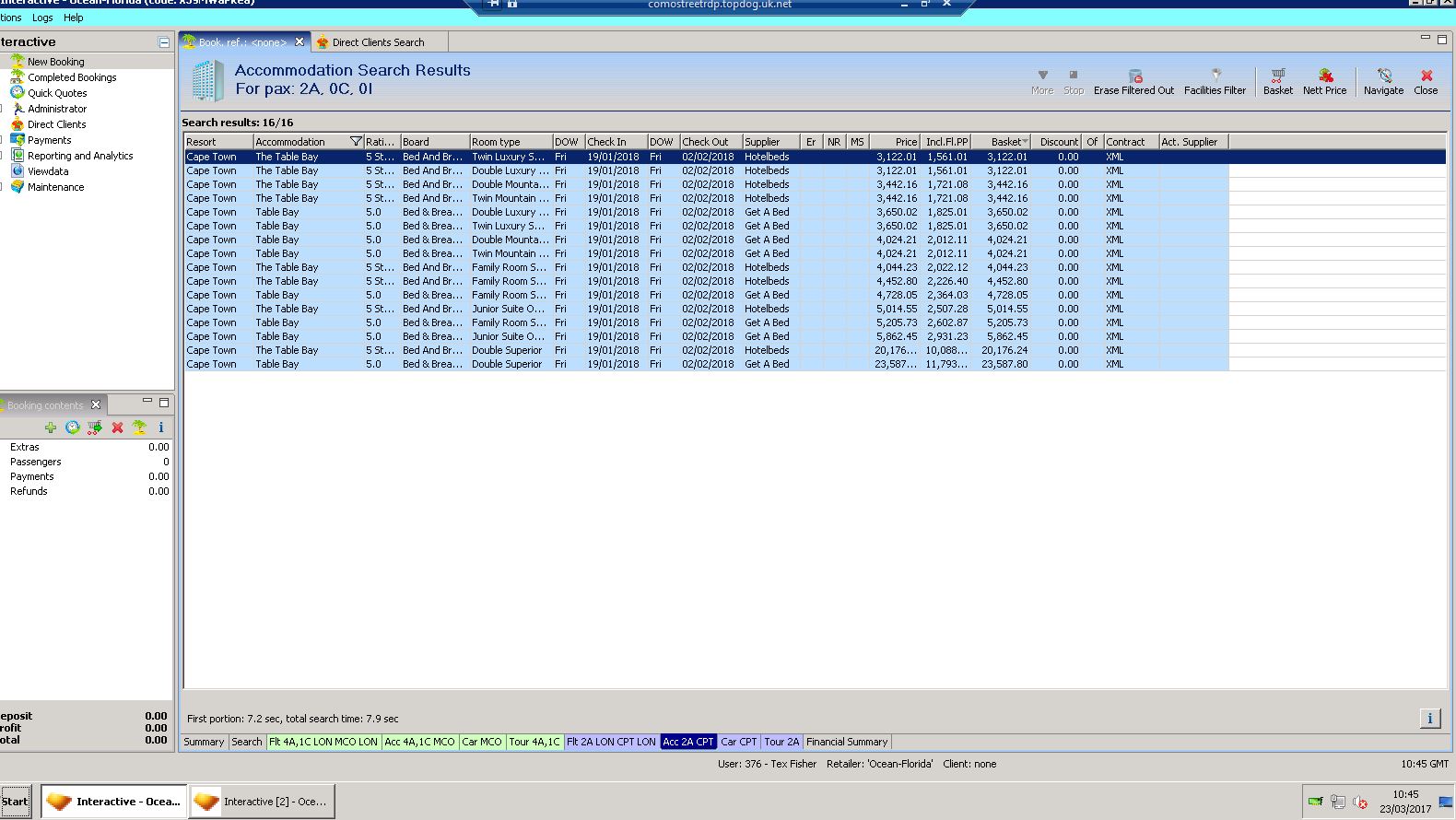
Task: Click the shopping cart arrow icon in Booking contents
Action: click(94, 428)
